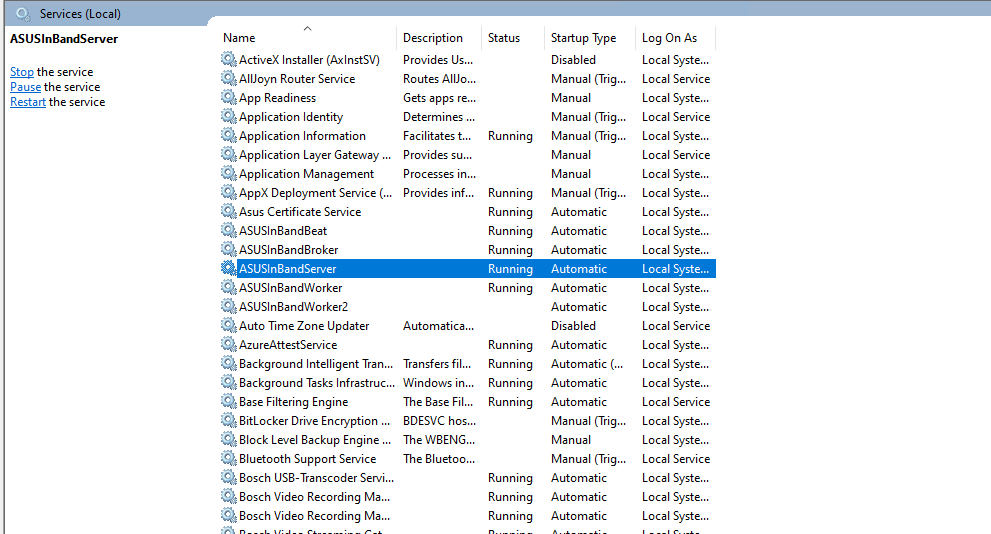This screenshot has width=991, height=534.
Task: Click the Running status of AzureAttestService
Action: 510,345
